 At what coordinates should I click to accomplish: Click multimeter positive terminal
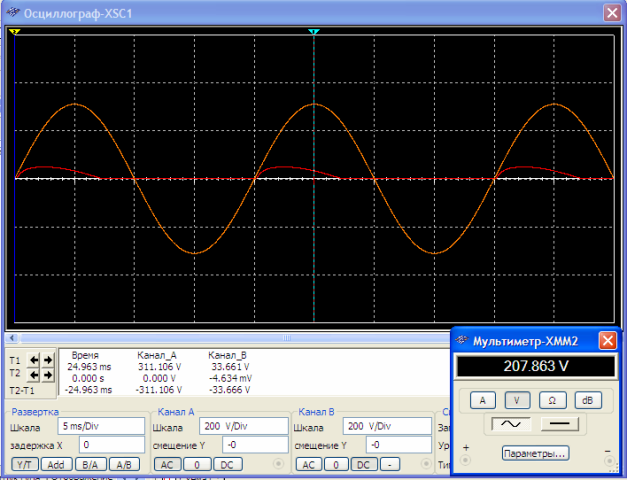click(465, 460)
